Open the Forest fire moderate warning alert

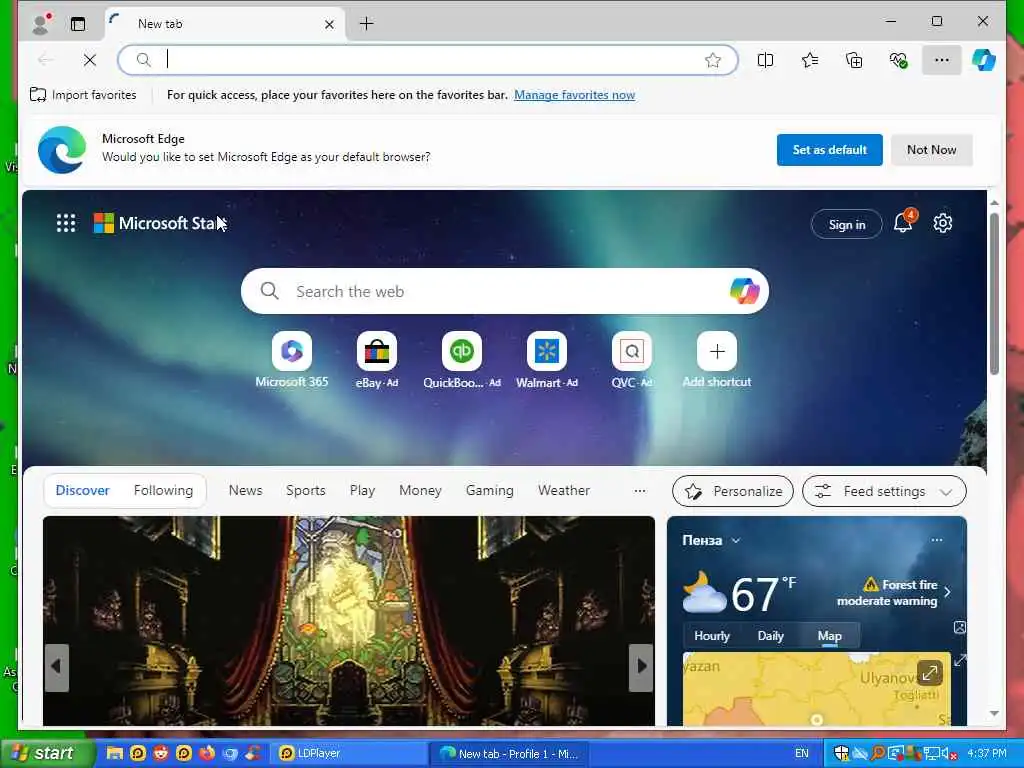(893, 593)
